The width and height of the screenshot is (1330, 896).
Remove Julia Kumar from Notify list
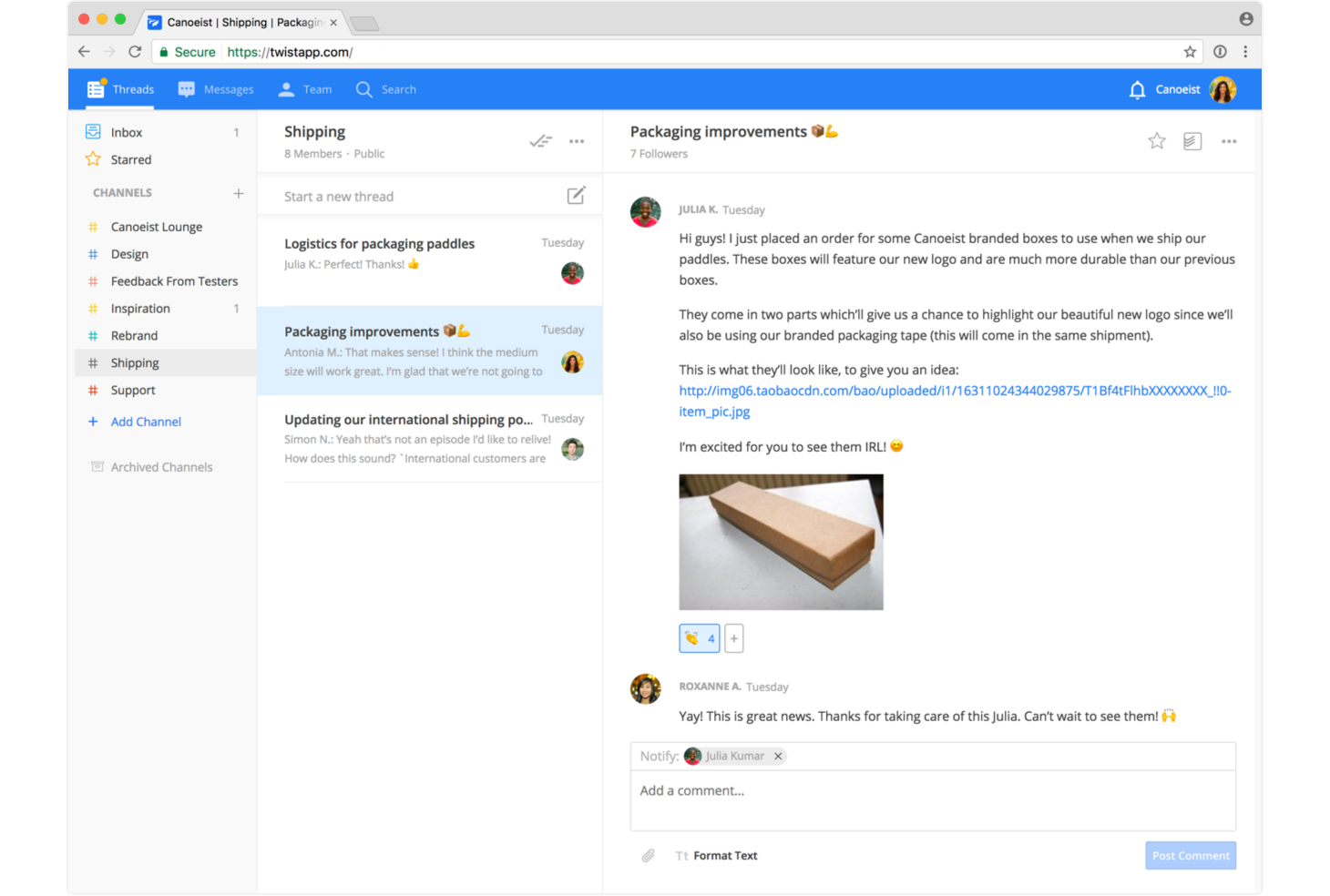pyautogui.click(x=778, y=756)
